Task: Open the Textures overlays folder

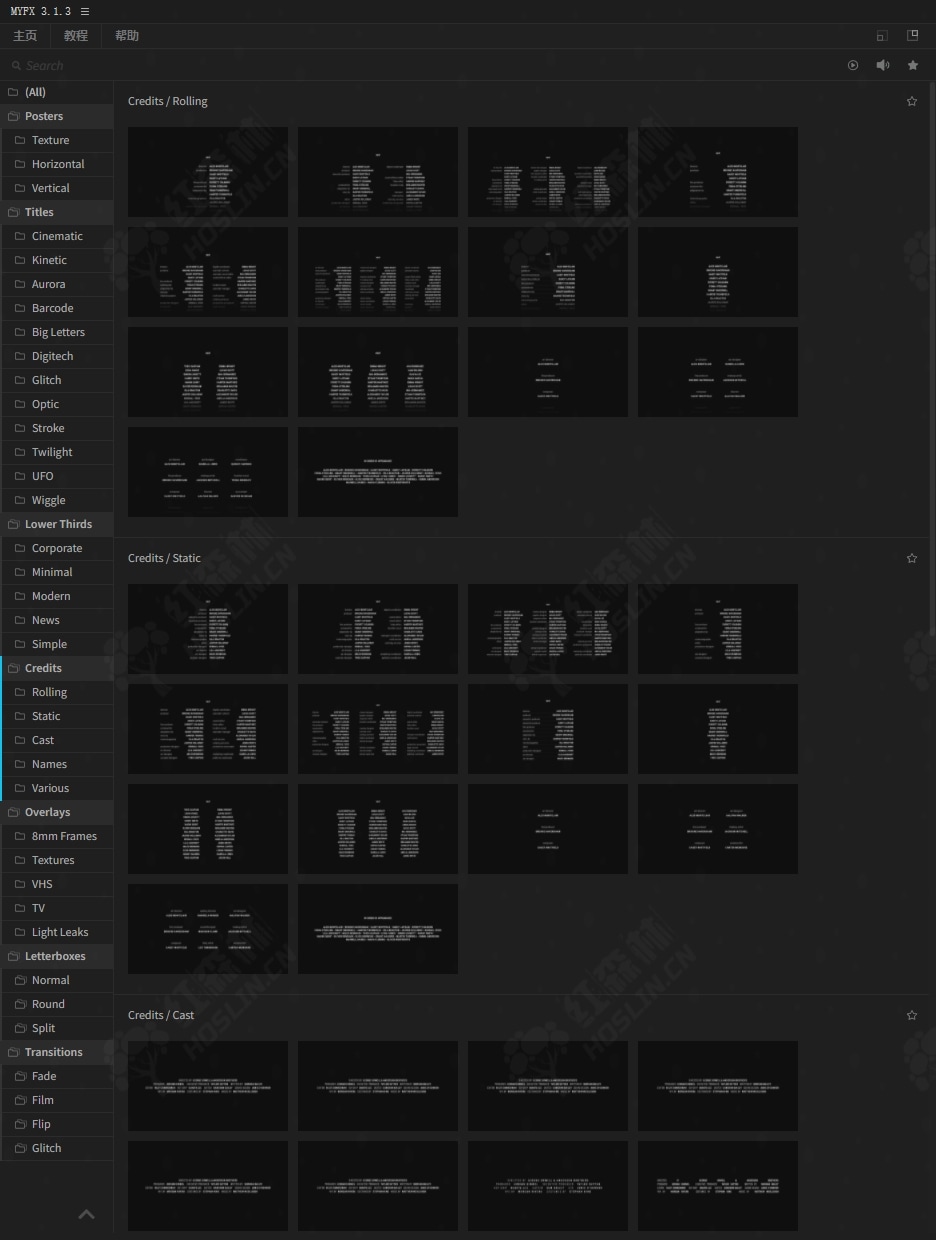Action: pyautogui.click(x=57, y=860)
